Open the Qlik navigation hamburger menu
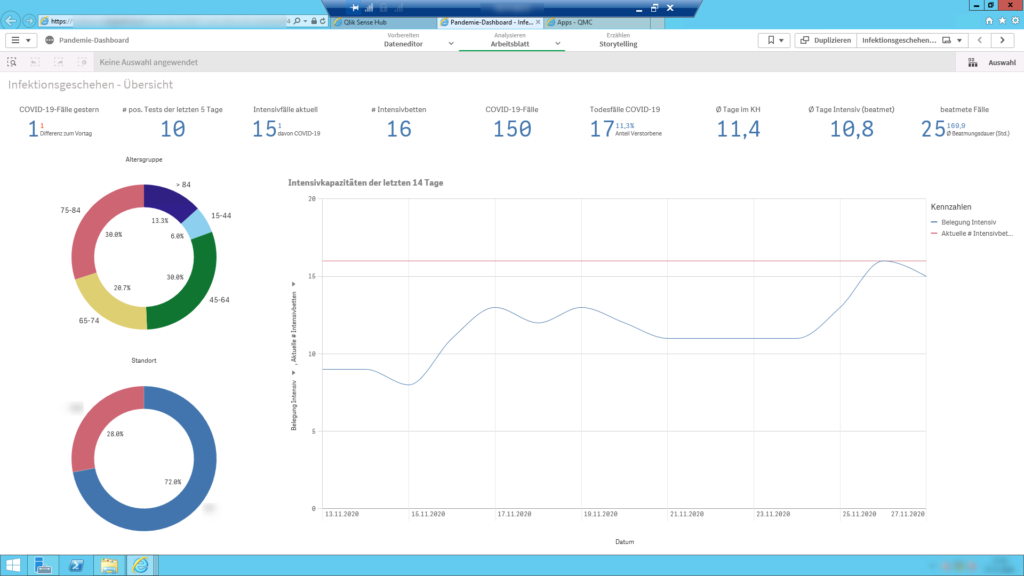This screenshot has width=1024, height=576. tap(20, 40)
